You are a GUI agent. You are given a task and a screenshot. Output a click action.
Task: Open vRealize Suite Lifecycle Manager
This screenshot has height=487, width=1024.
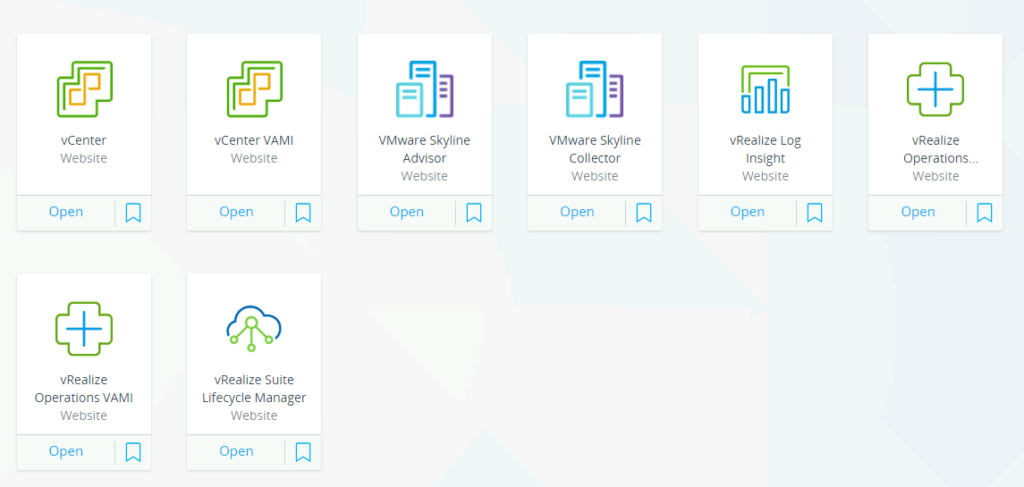click(236, 451)
